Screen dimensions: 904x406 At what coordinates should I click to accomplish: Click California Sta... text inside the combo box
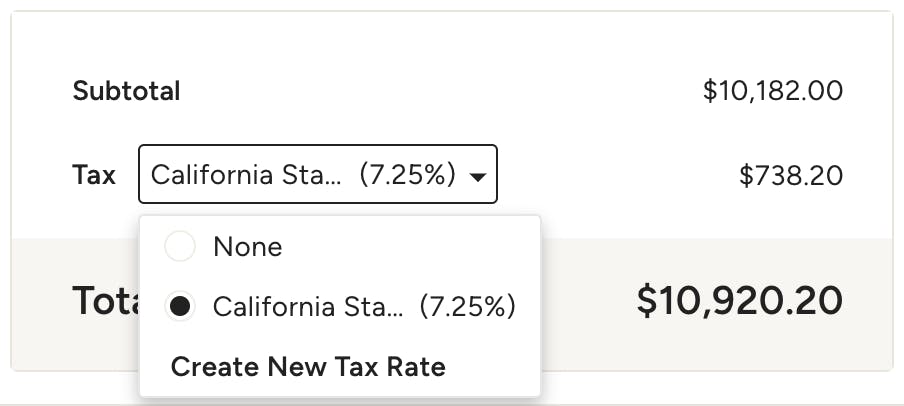[x=246, y=174]
